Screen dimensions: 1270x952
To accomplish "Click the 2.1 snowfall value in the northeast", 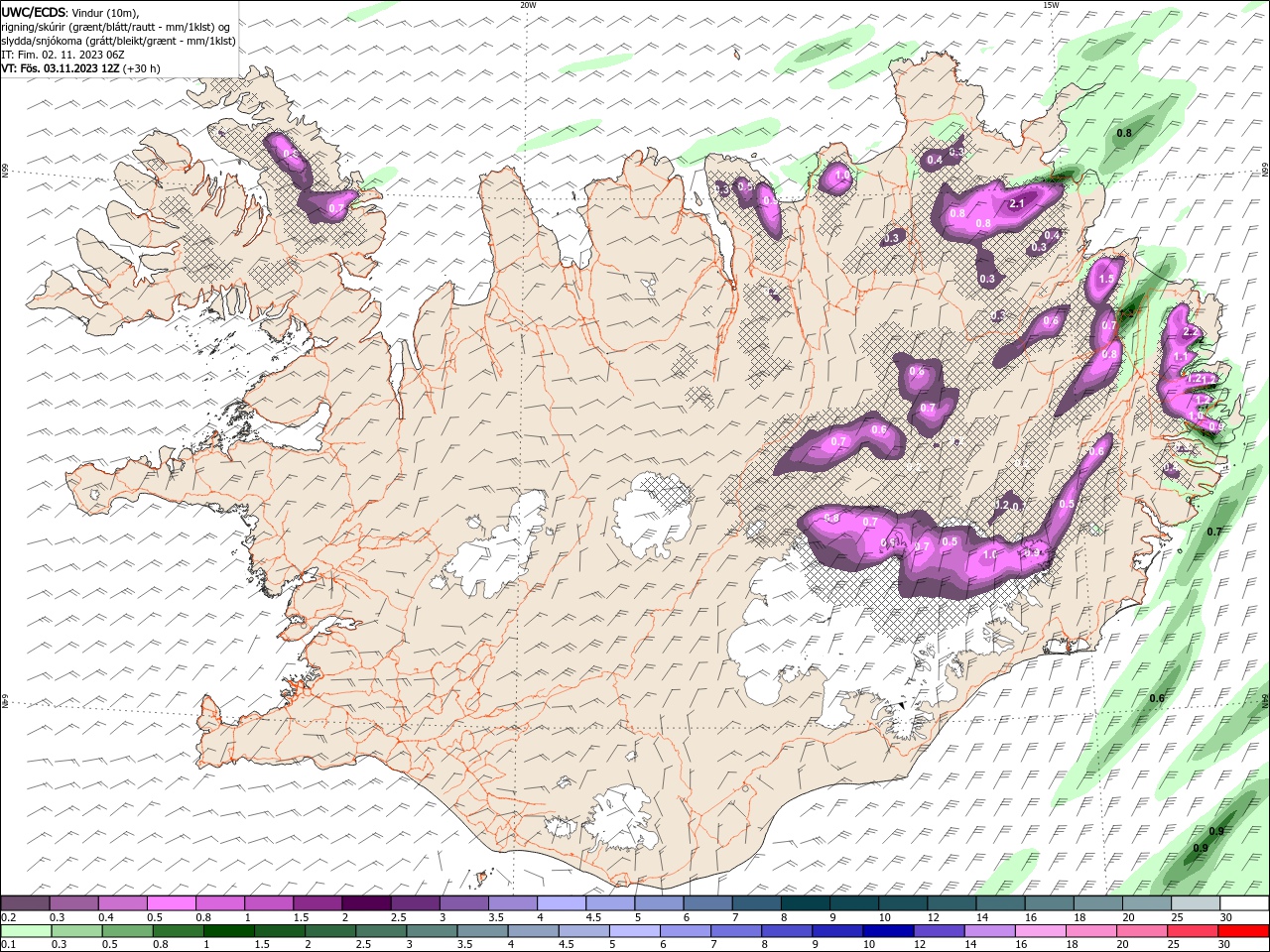I will [1016, 203].
